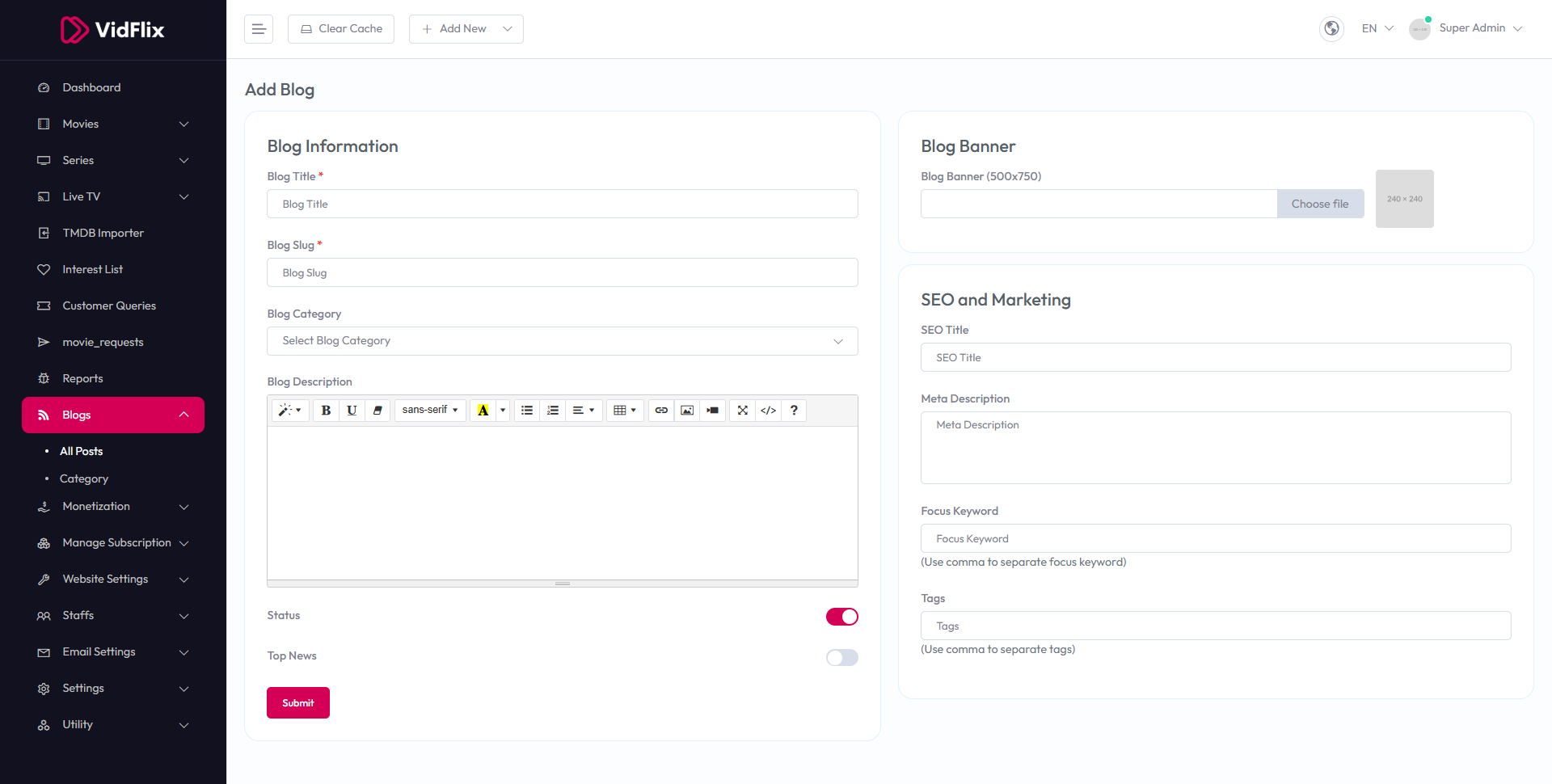
Task: Click the globe icon in header
Action: [x=1331, y=28]
